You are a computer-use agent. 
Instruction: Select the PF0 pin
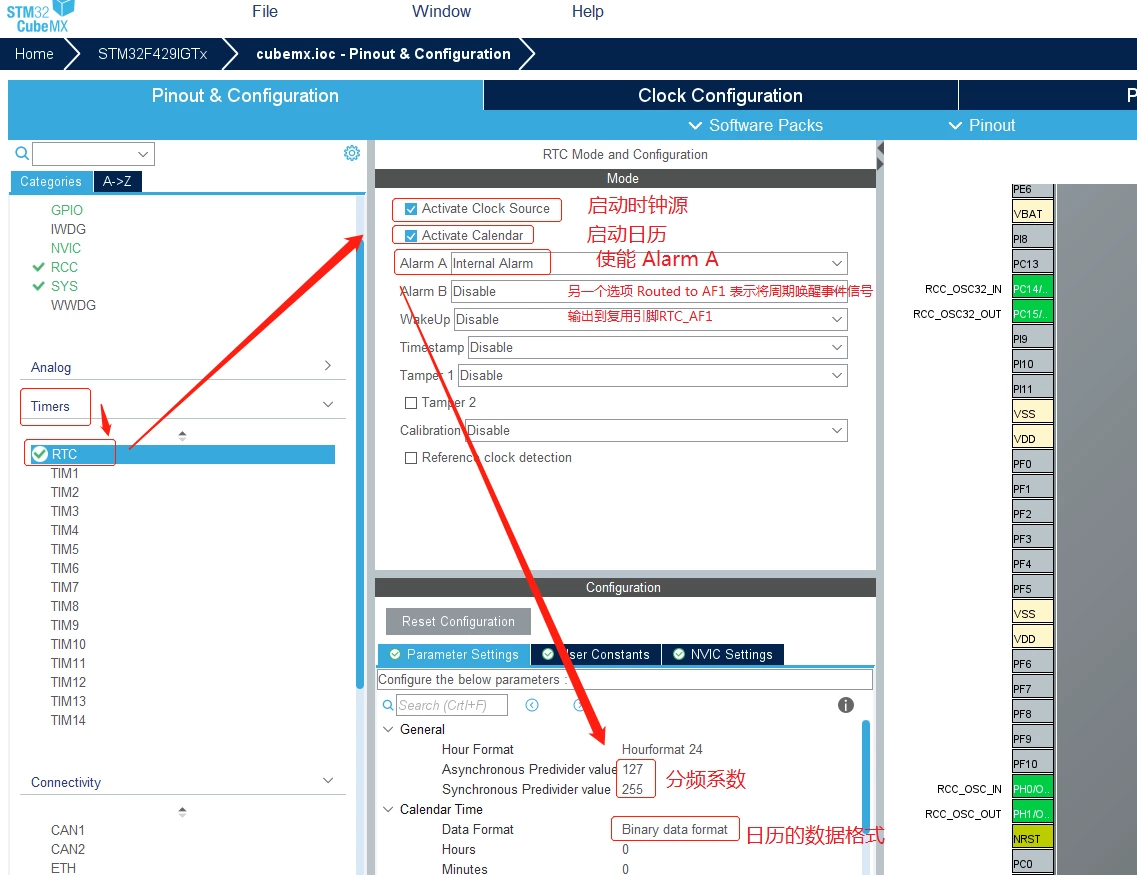tap(1033, 463)
